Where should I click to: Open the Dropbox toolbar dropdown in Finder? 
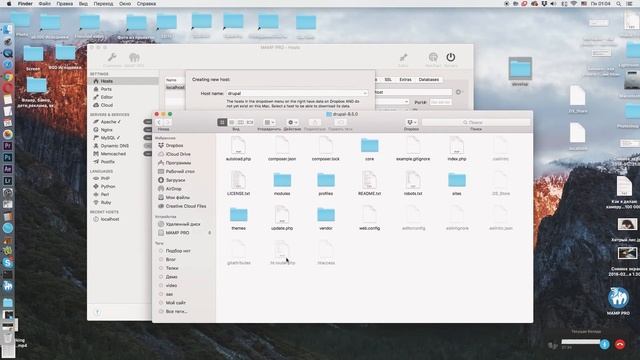tap(411, 122)
